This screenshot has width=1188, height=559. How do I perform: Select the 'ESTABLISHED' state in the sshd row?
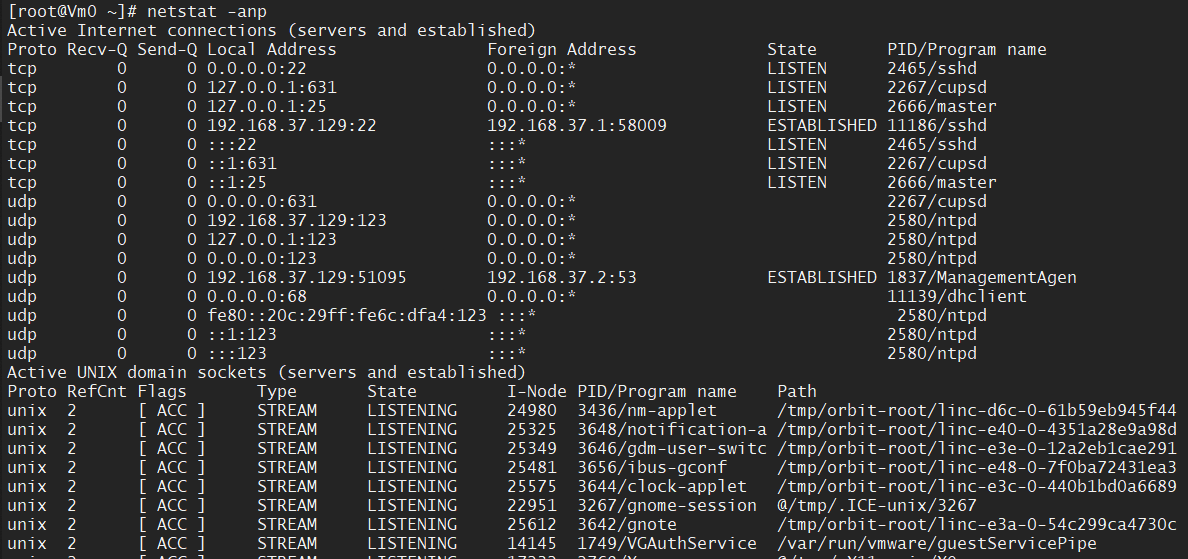tap(822, 125)
